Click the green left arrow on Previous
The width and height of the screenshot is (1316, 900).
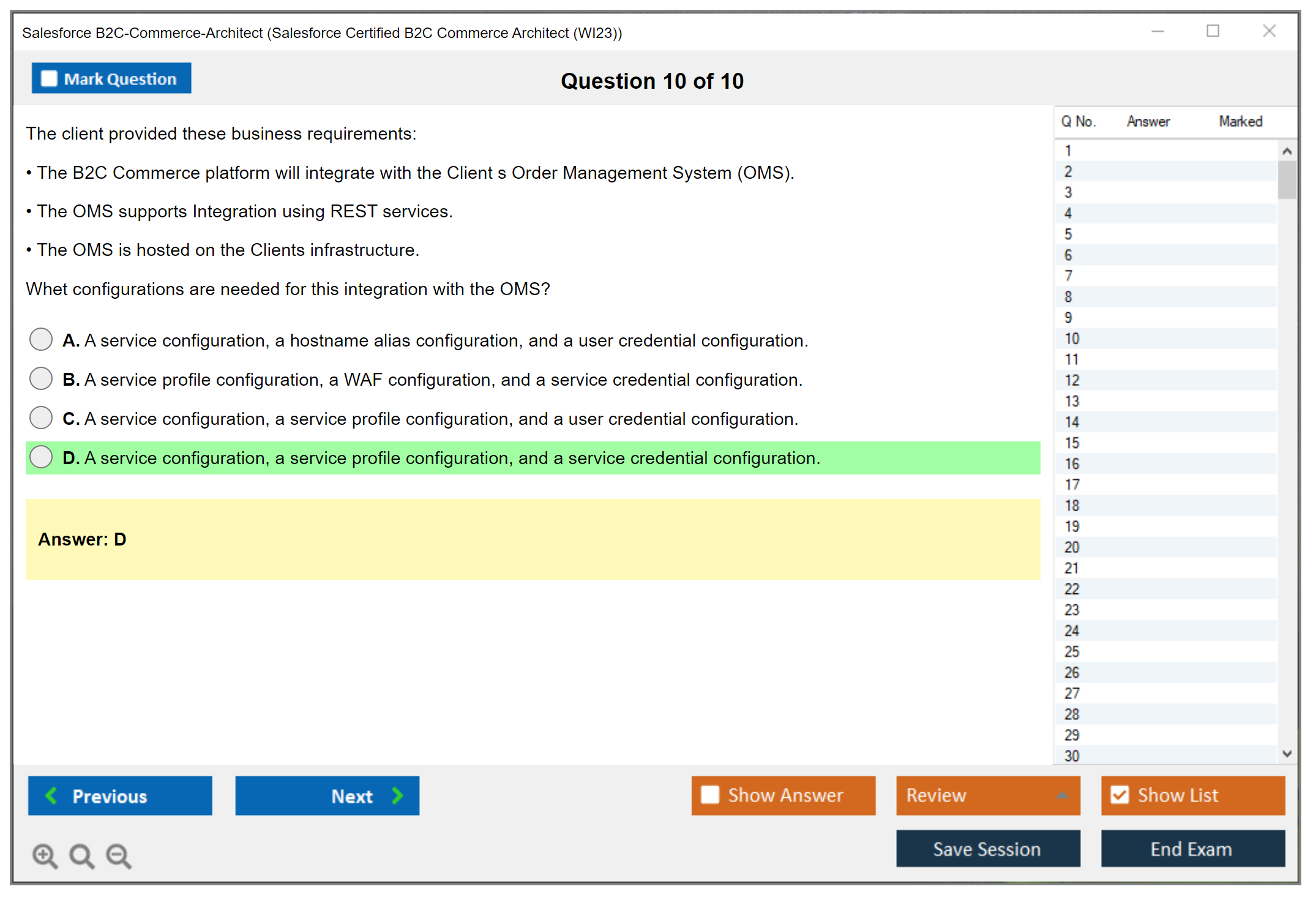coord(51,795)
